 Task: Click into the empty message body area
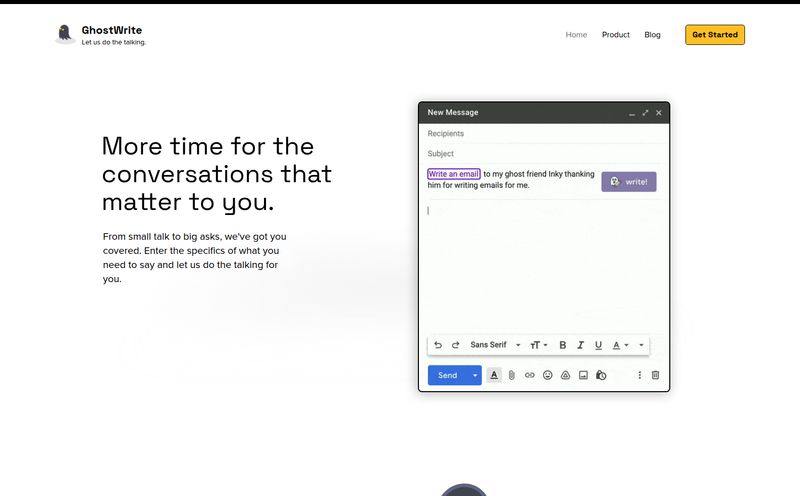pos(543,265)
